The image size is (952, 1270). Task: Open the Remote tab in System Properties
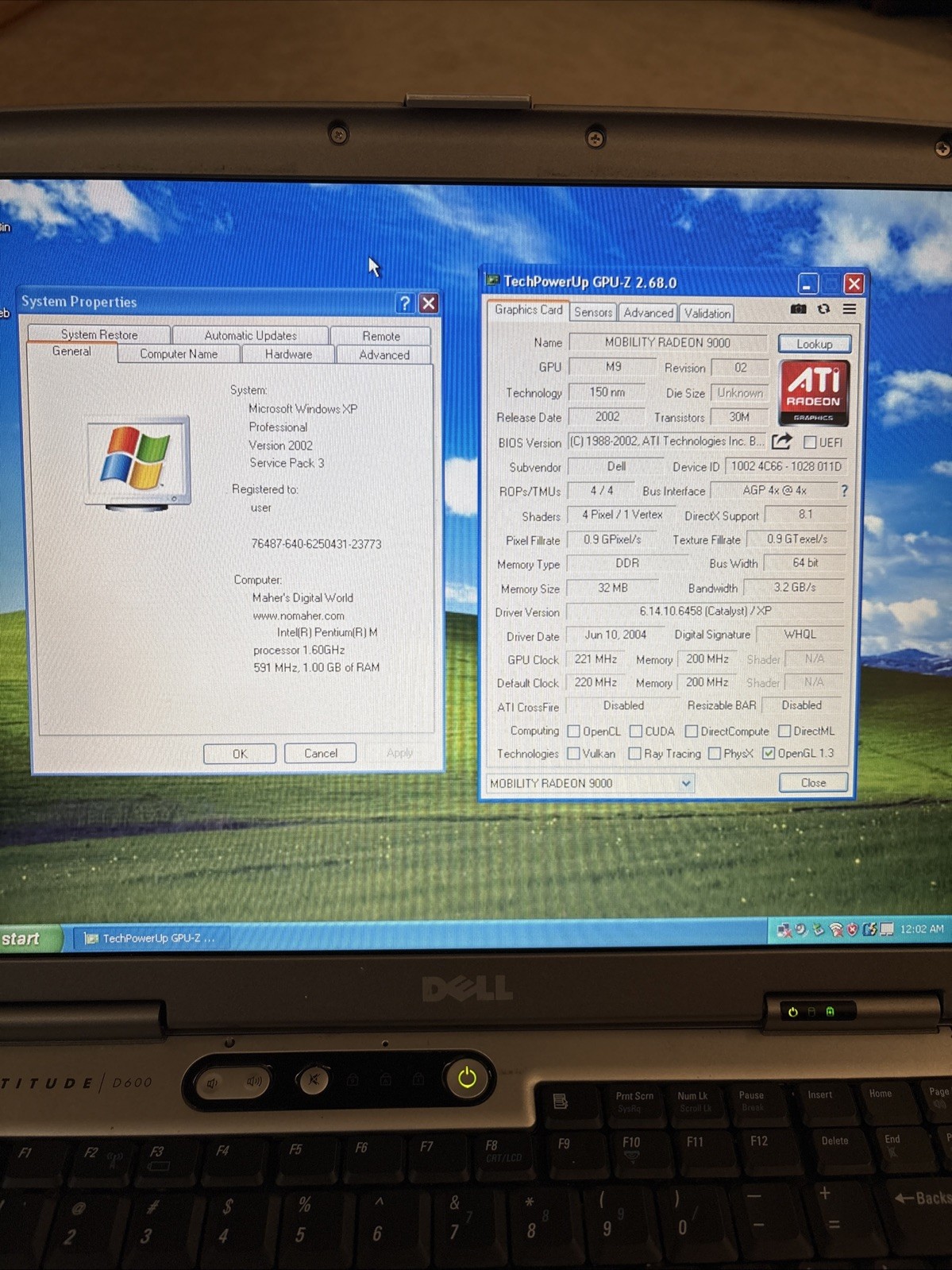[x=381, y=336]
